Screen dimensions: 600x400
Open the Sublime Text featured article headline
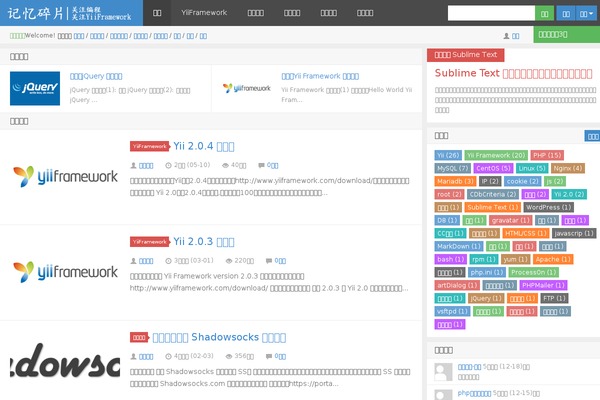point(514,73)
